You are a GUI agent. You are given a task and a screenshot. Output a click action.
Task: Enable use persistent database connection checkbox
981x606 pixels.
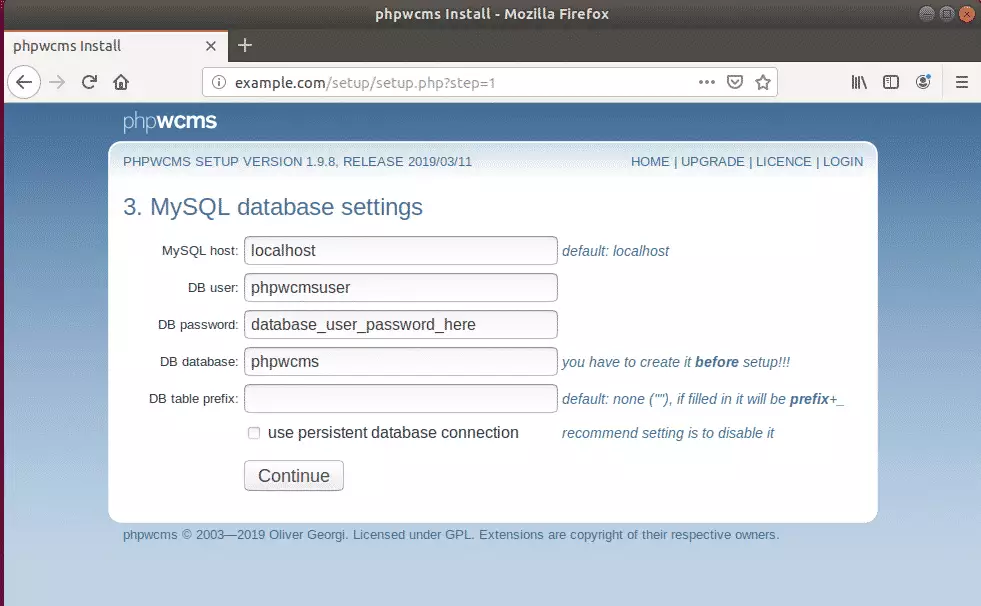tap(253, 433)
